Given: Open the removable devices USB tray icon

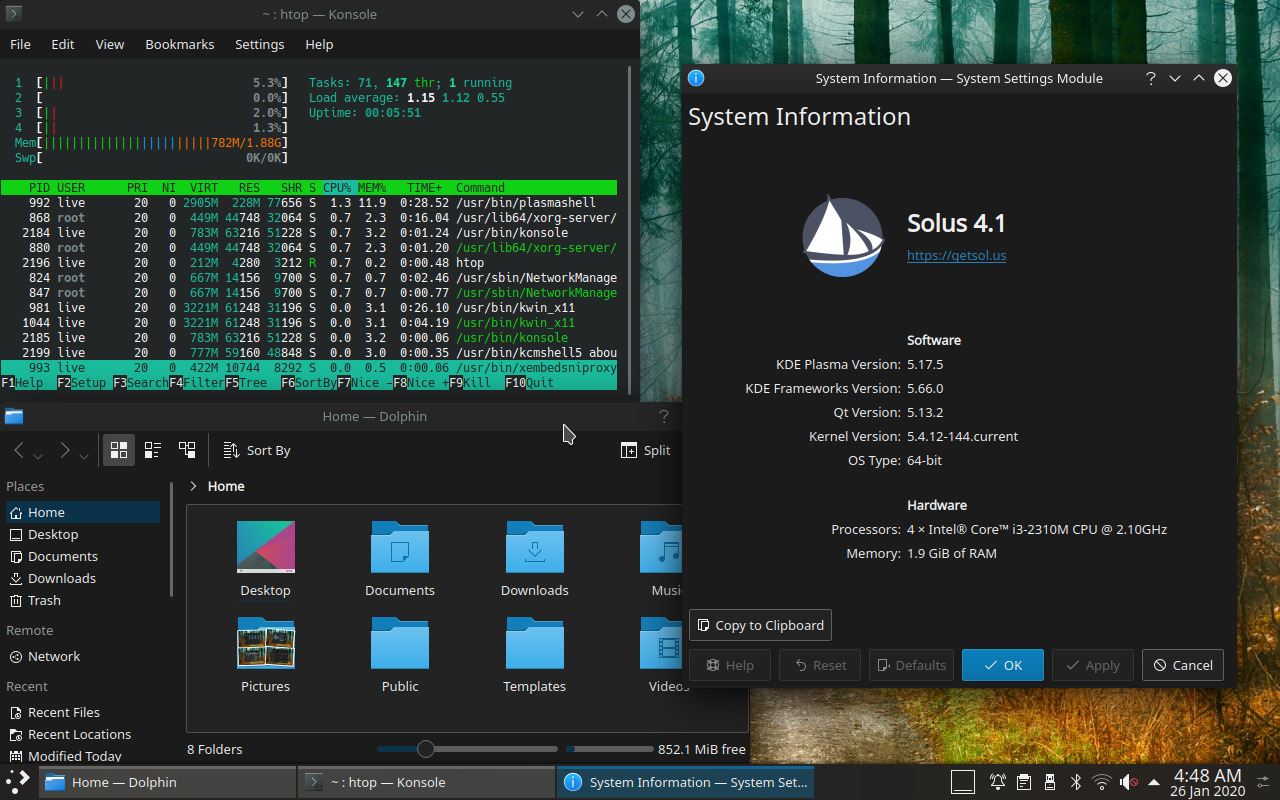Looking at the screenshot, I should click(1050, 782).
